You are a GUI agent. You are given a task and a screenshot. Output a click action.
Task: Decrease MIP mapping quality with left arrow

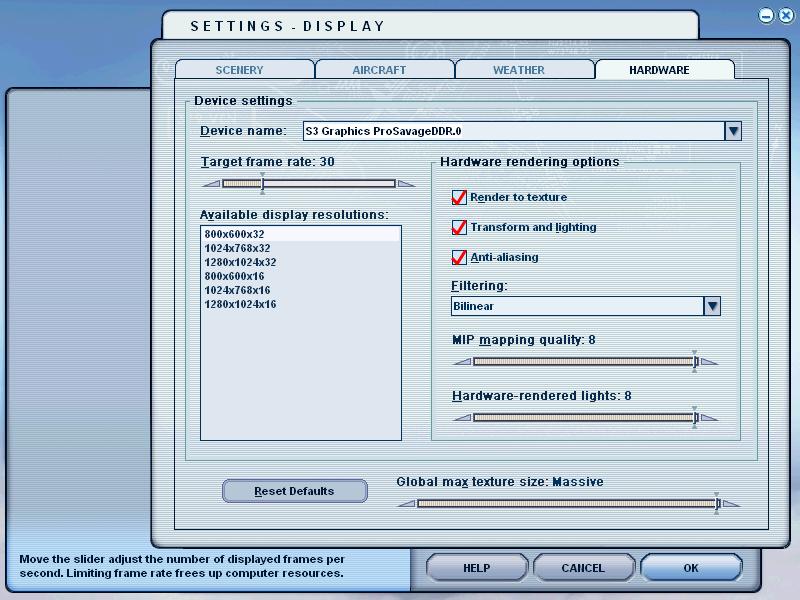click(x=461, y=362)
